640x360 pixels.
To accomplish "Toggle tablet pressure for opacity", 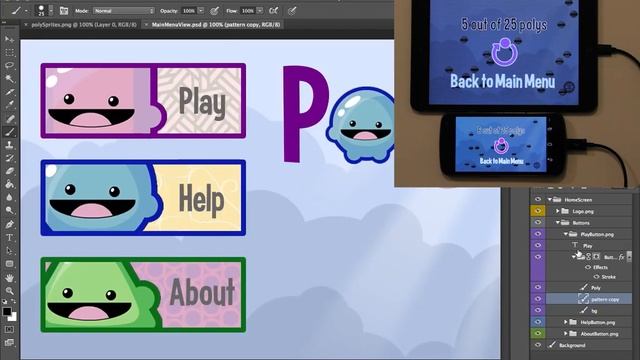I will point(214,11).
